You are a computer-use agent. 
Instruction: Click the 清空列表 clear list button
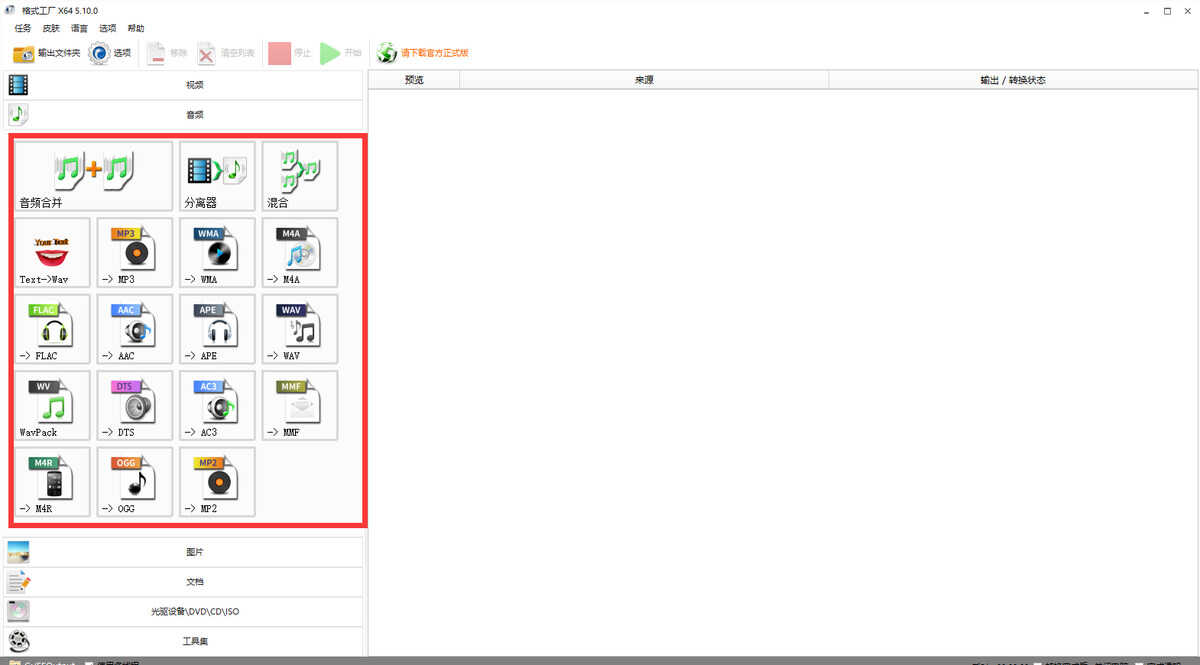[x=226, y=53]
